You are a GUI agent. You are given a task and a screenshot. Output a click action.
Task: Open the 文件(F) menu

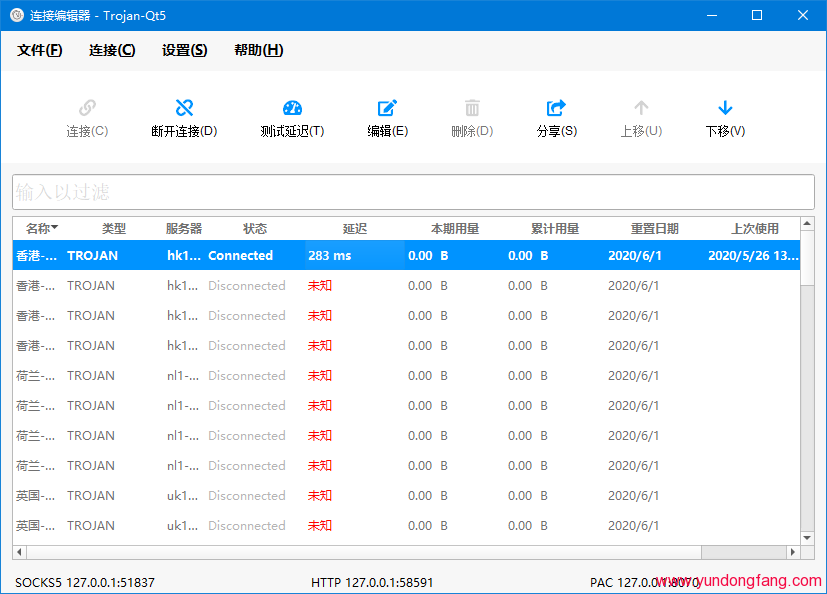pyautogui.click(x=40, y=50)
